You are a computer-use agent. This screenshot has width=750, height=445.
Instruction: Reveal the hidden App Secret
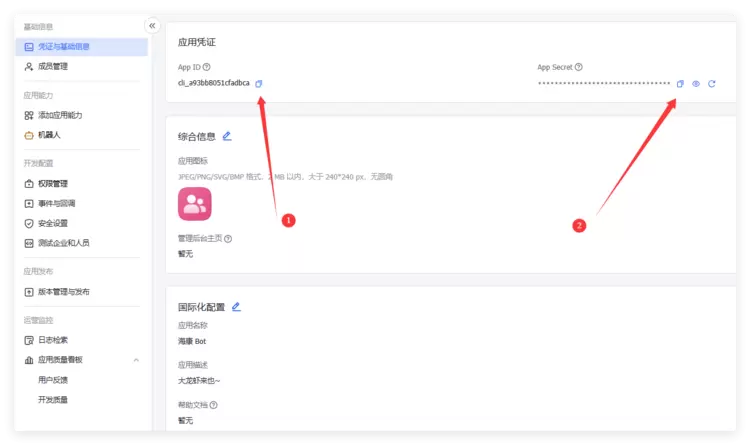pyautogui.click(x=696, y=83)
